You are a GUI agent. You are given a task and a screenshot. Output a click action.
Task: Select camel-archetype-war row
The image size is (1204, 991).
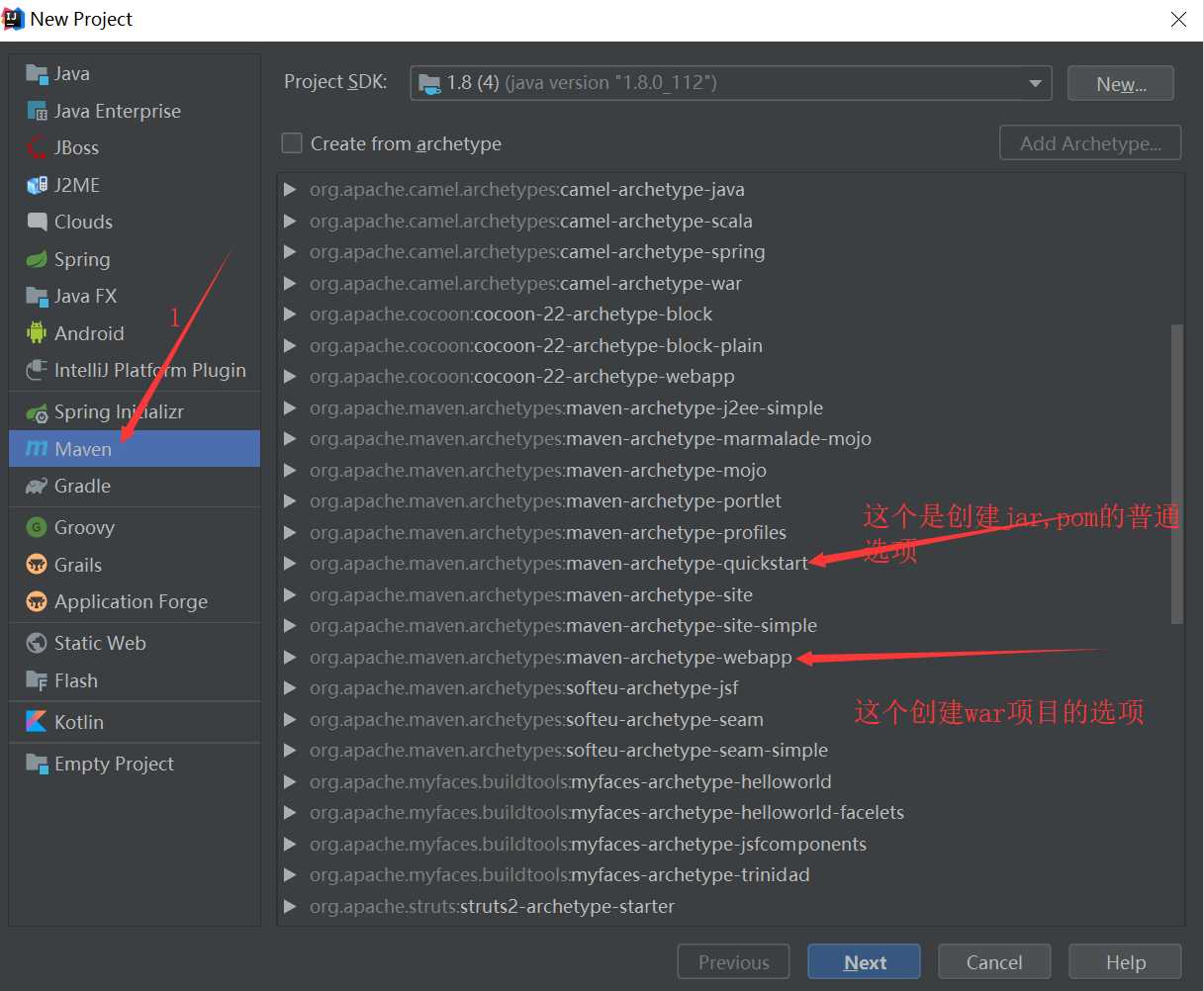pos(730,283)
